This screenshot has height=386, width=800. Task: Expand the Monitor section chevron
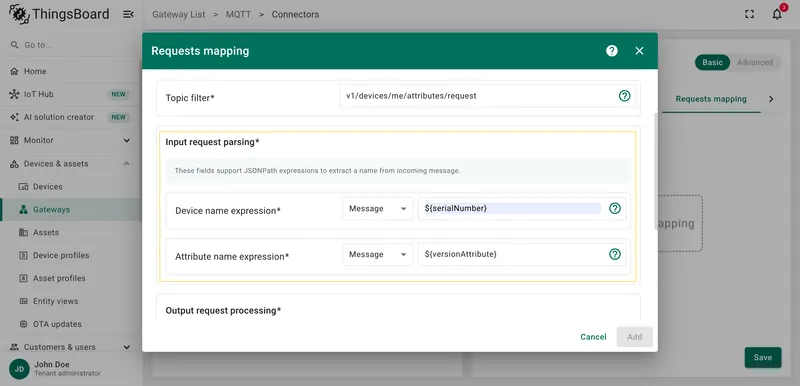127,140
